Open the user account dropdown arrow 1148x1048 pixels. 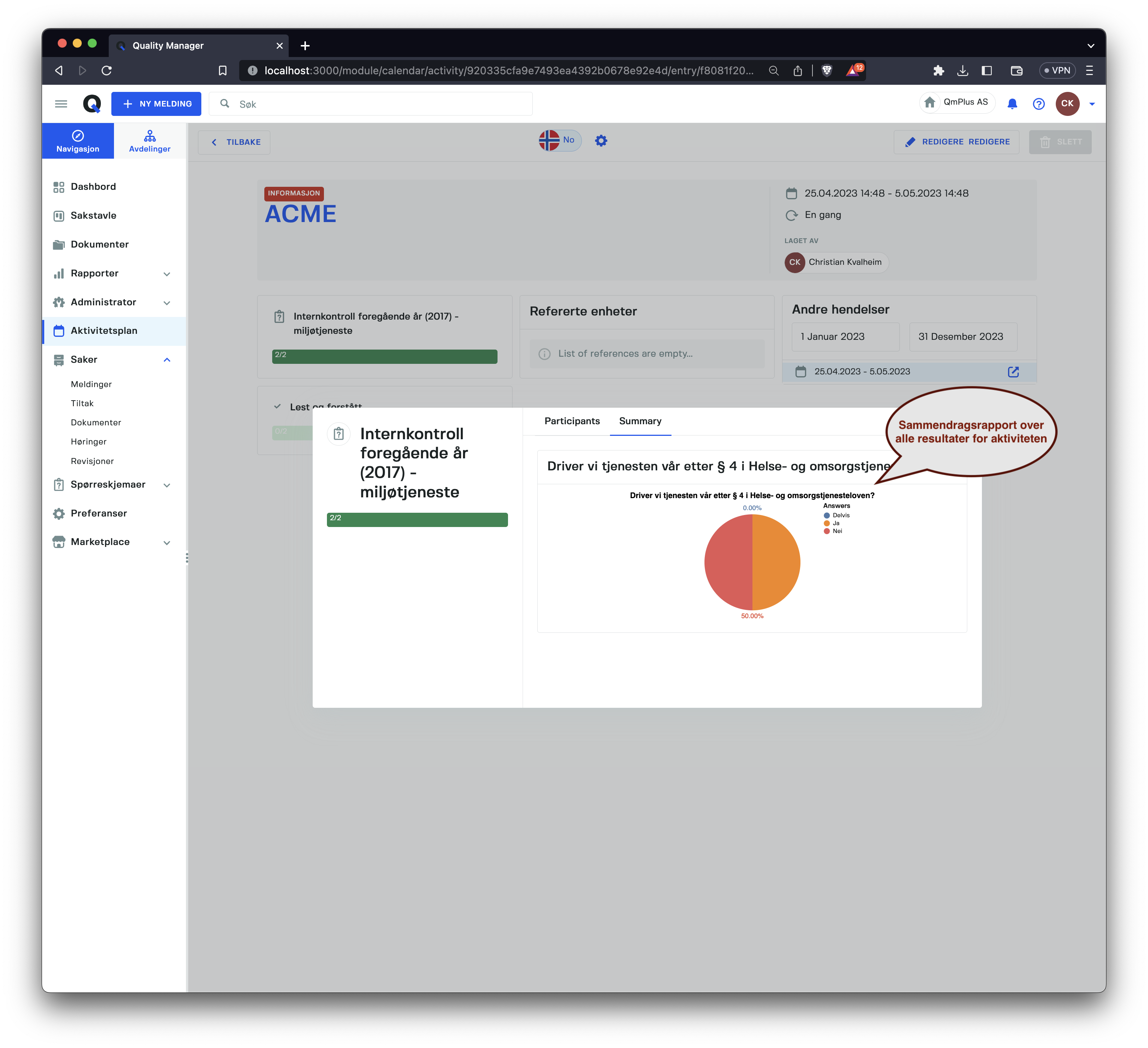pos(1092,104)
